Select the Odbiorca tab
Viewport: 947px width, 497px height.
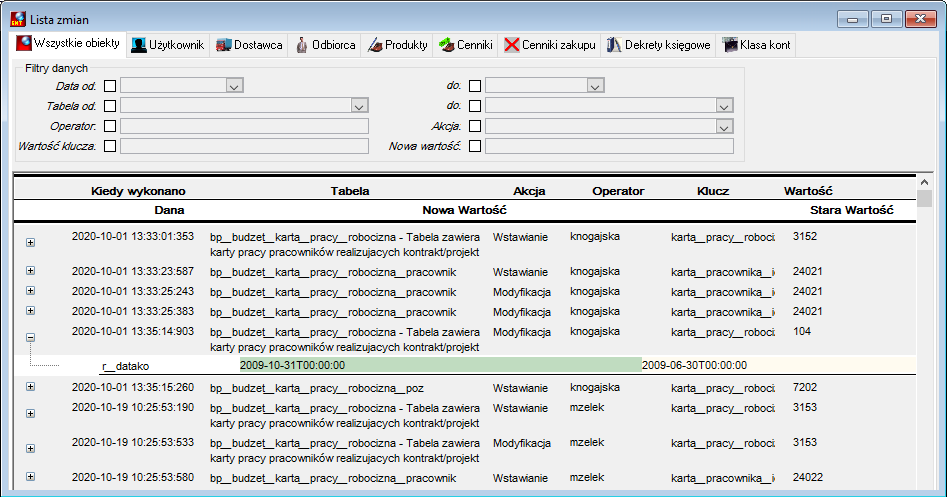coord(325,45)
